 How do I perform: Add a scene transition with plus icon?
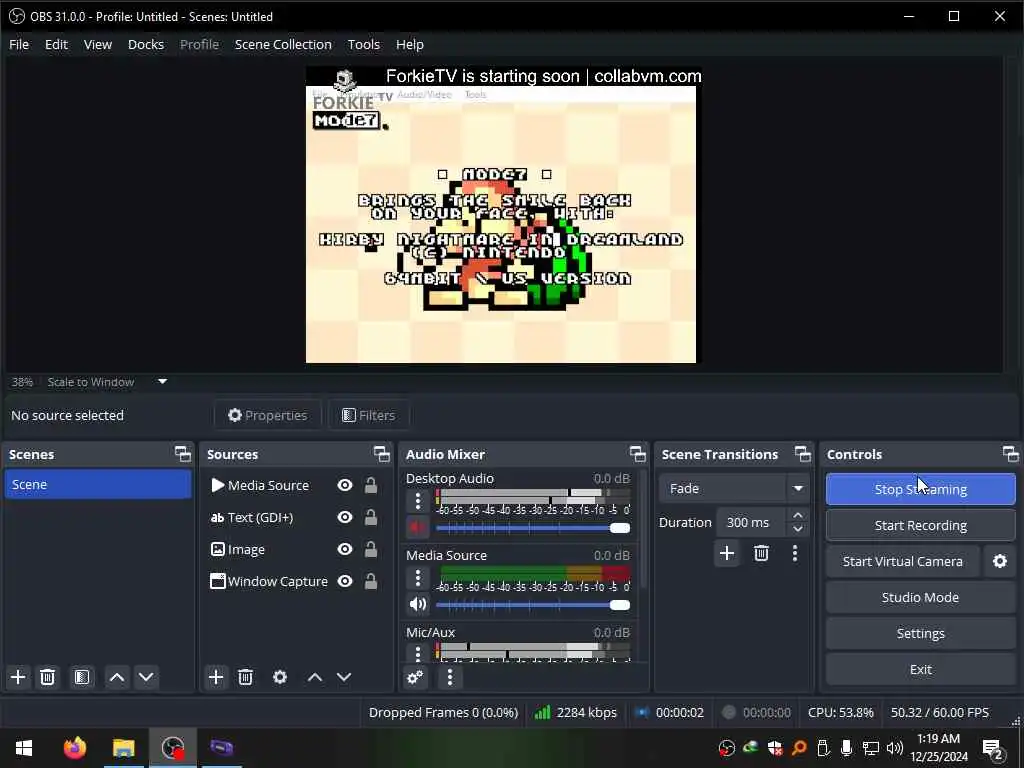click(727, 554)
